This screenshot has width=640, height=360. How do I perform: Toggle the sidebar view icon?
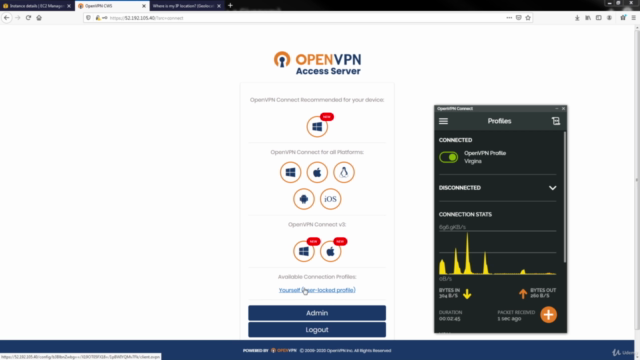point(598,18)
